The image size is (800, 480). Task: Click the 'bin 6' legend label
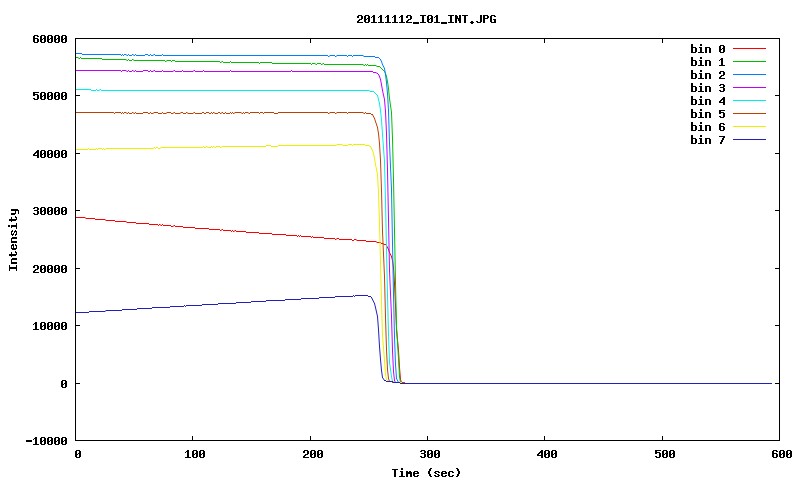point(707,127)
